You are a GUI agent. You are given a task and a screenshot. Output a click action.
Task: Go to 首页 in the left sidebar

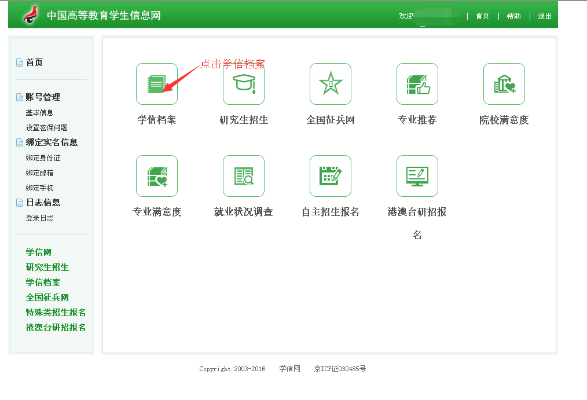[34, 62]
